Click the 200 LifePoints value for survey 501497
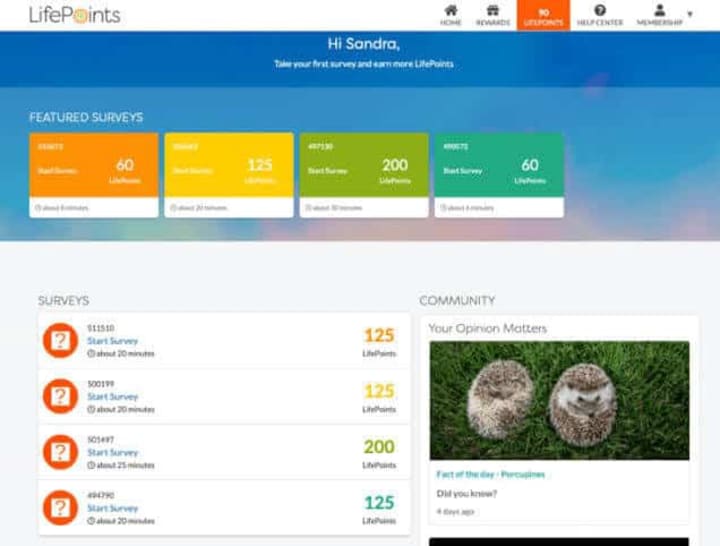This screenshot has width=720, height=546. tap(379, 447)
